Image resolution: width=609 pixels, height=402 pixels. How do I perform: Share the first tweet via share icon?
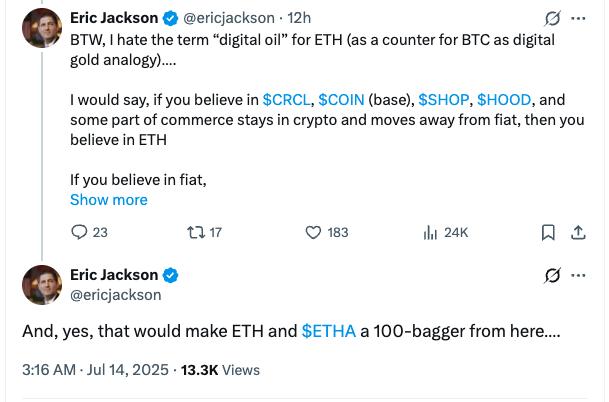[577, 232]
